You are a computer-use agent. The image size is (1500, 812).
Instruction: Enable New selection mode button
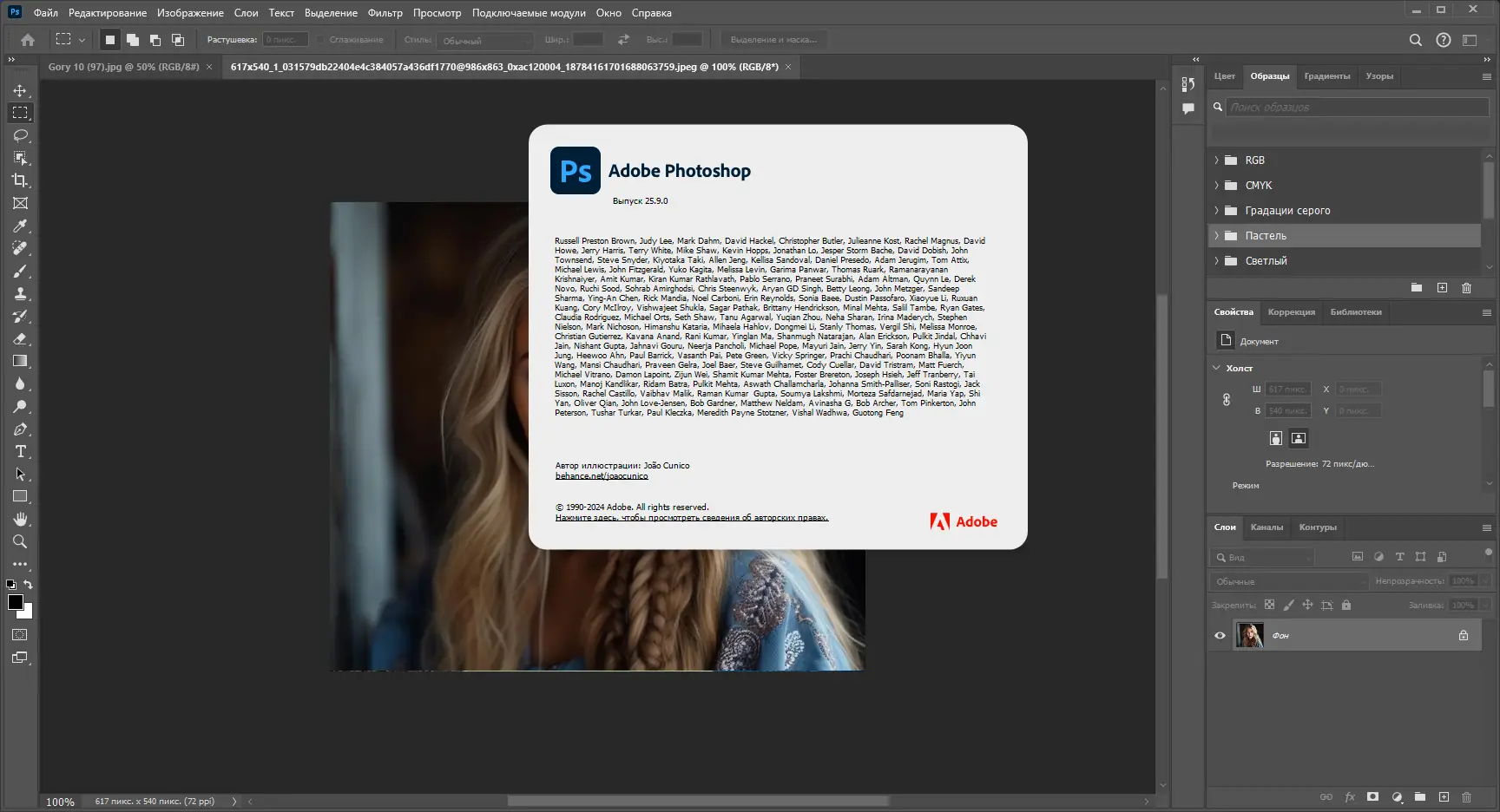pos(110,40)
